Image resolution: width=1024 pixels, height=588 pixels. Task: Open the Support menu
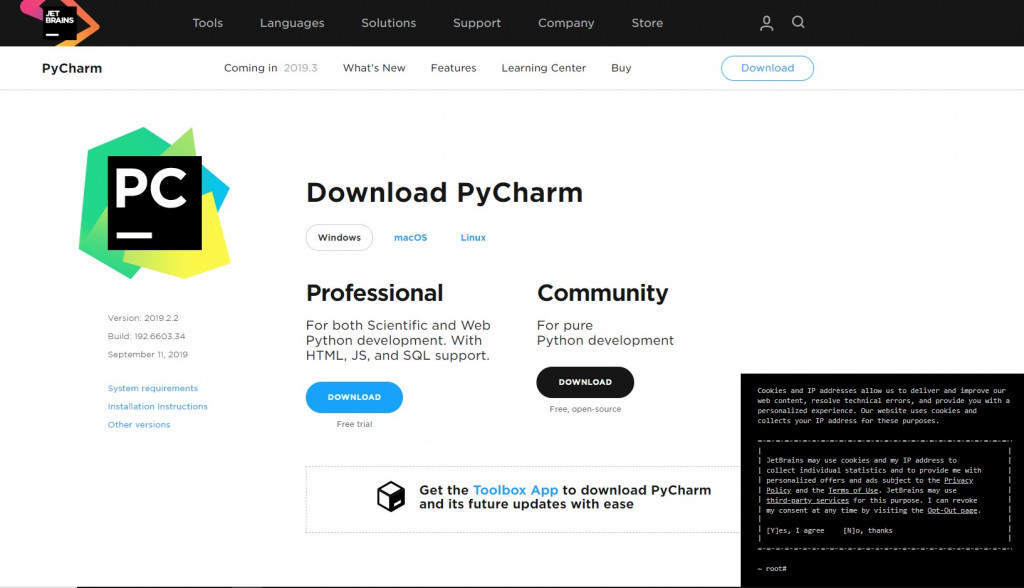pos(477,23)
